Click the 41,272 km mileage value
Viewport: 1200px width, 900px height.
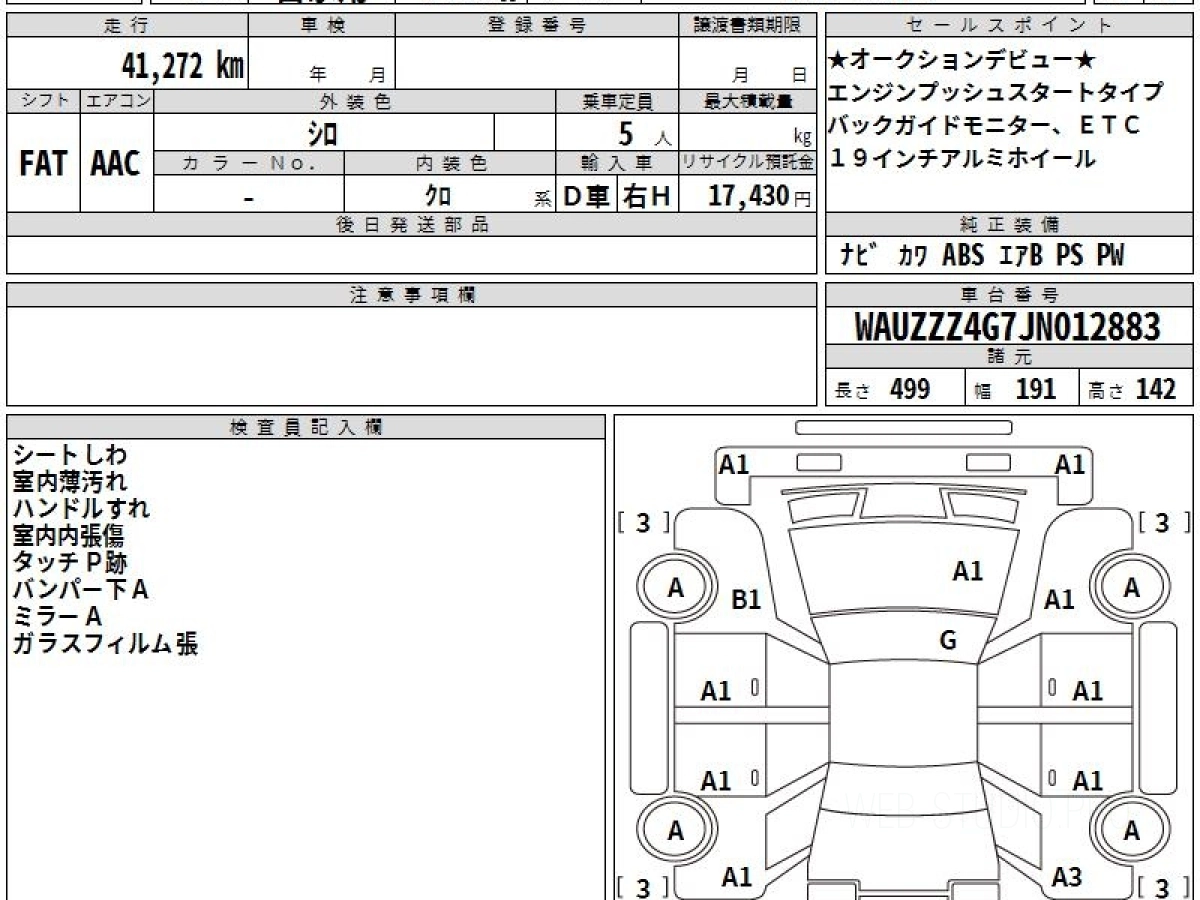click(x=182, y=66)
